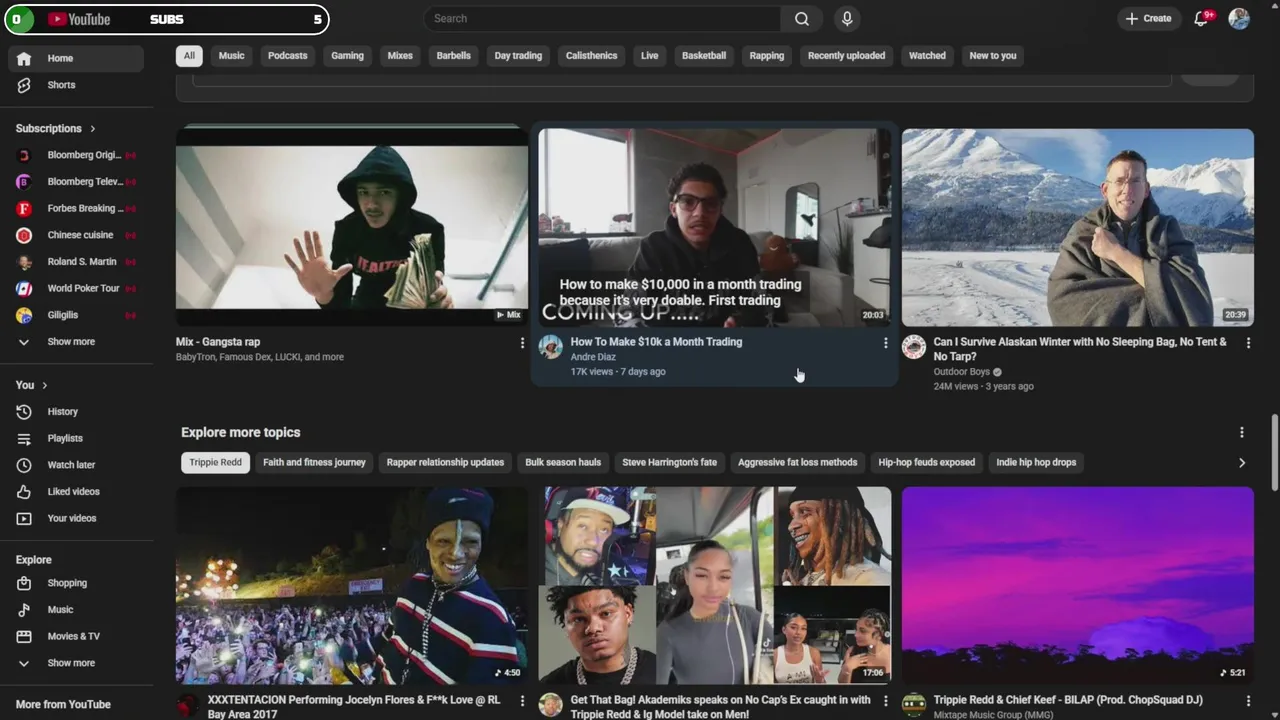
Task: Select Aggressive fat loss methods topic
Action: click(797, 463)
